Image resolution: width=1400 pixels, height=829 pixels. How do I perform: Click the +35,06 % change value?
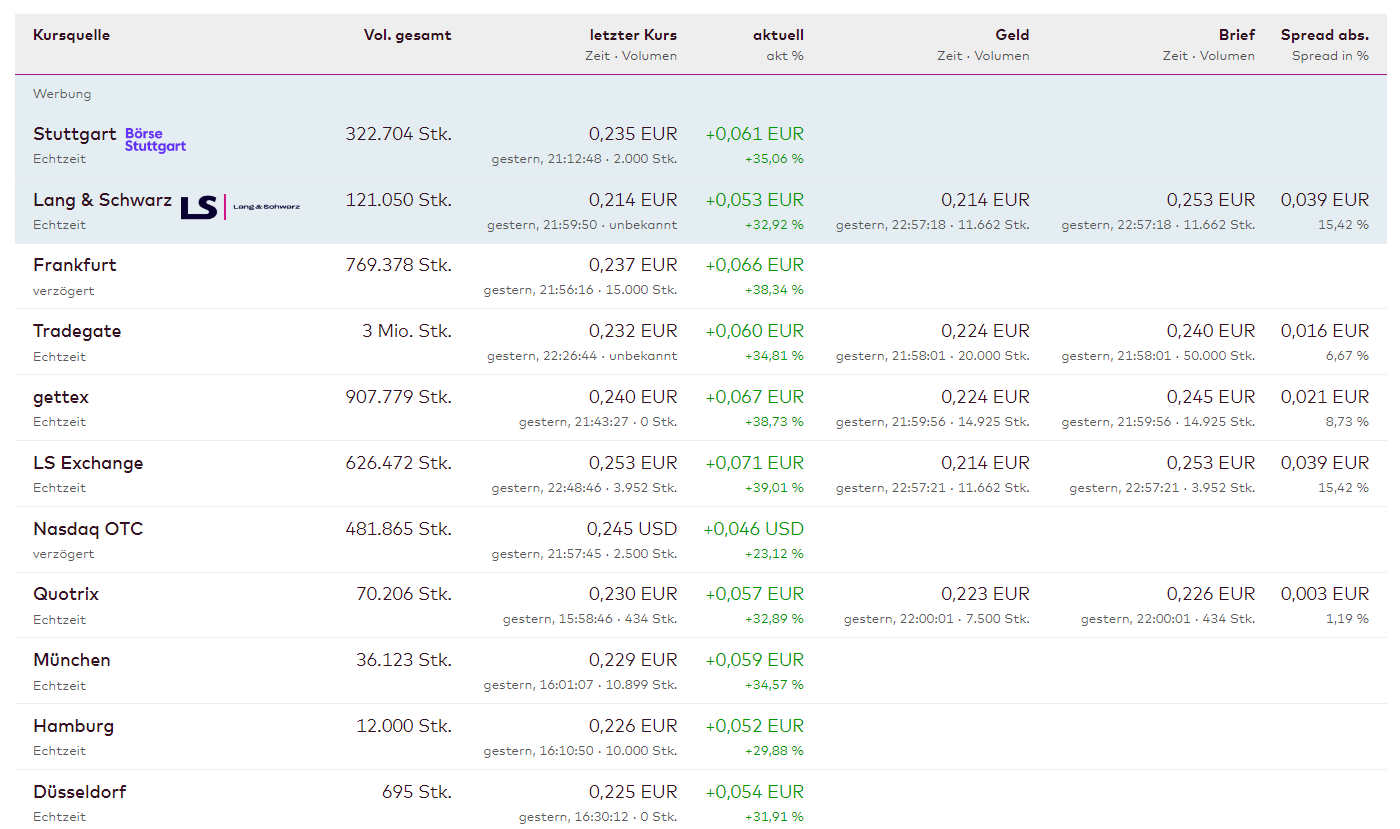[x=774, y=159]
